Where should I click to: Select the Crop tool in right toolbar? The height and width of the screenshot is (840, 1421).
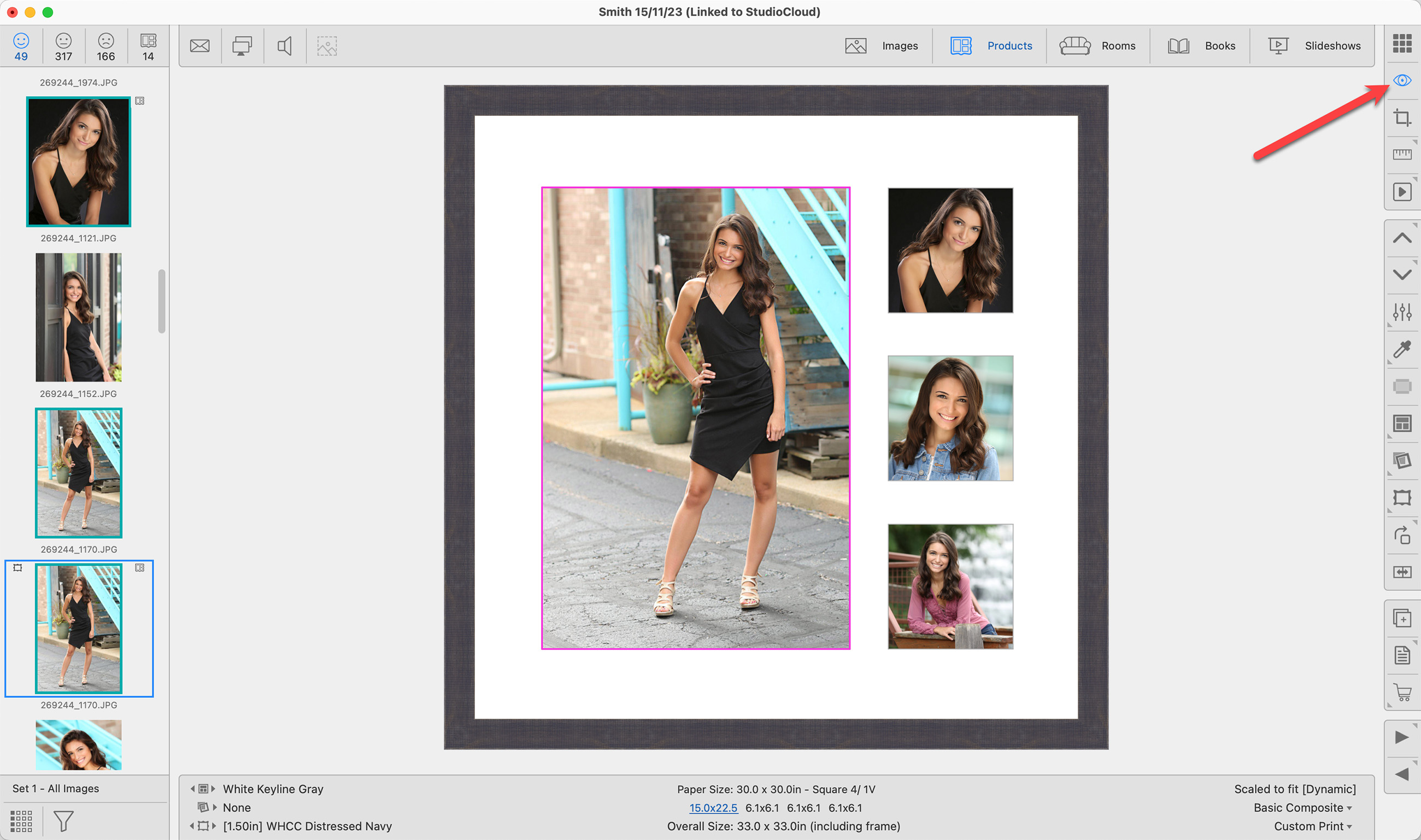pos(1402,118)
